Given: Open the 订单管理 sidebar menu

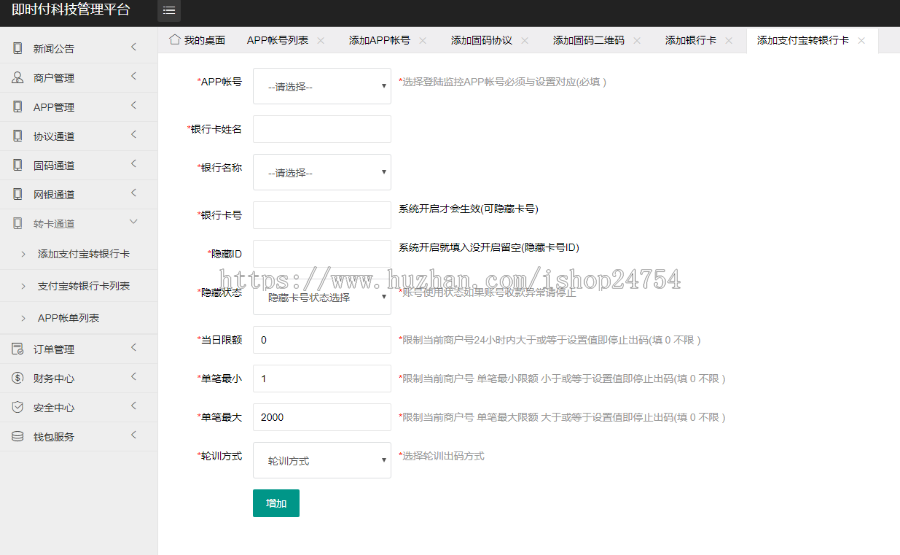Looking at the screenshot, I should pyautogui.click(x=79, y=349).
